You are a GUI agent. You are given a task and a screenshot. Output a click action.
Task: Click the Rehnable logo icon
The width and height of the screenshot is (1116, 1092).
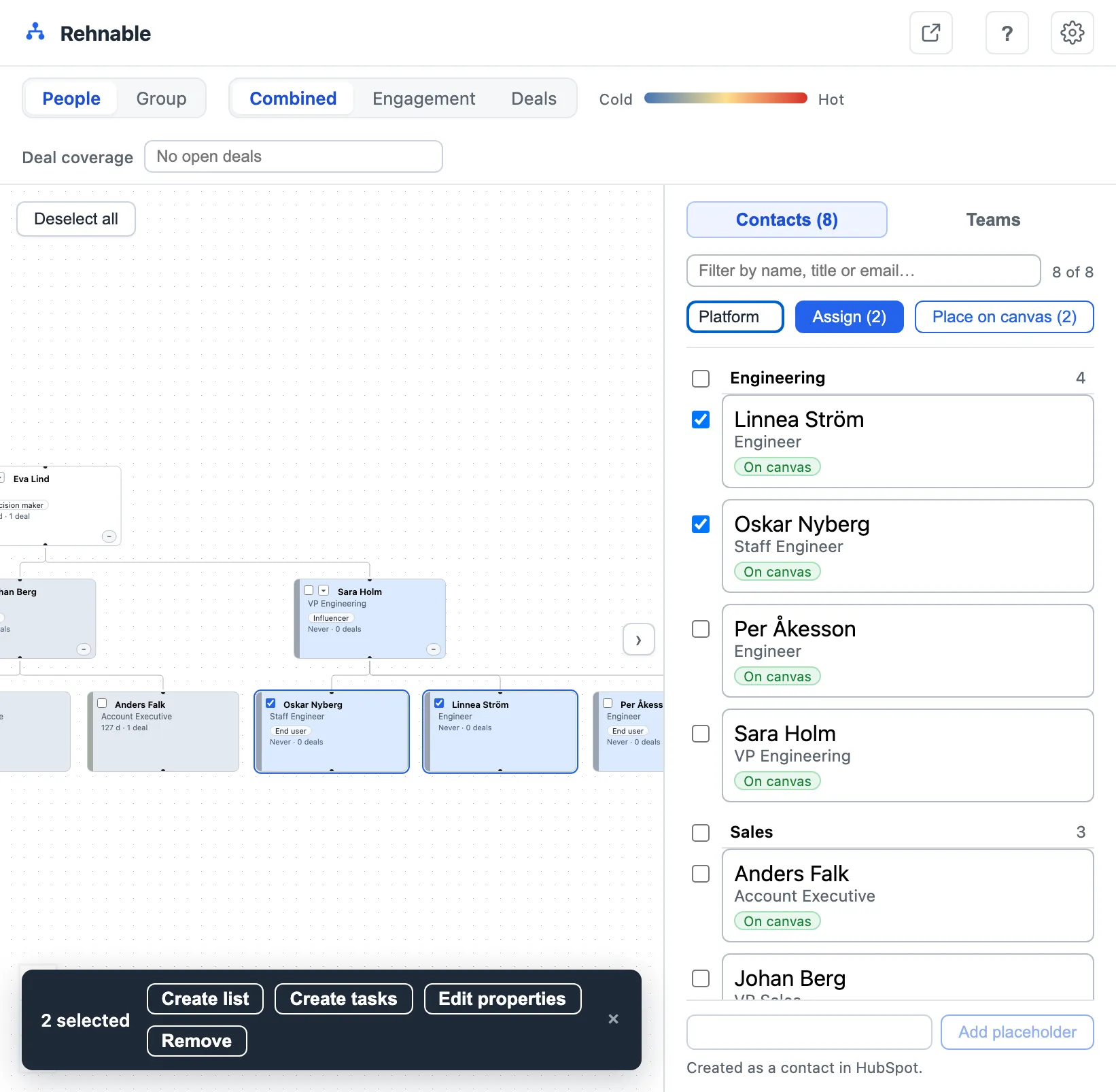[x=35, y=32]
